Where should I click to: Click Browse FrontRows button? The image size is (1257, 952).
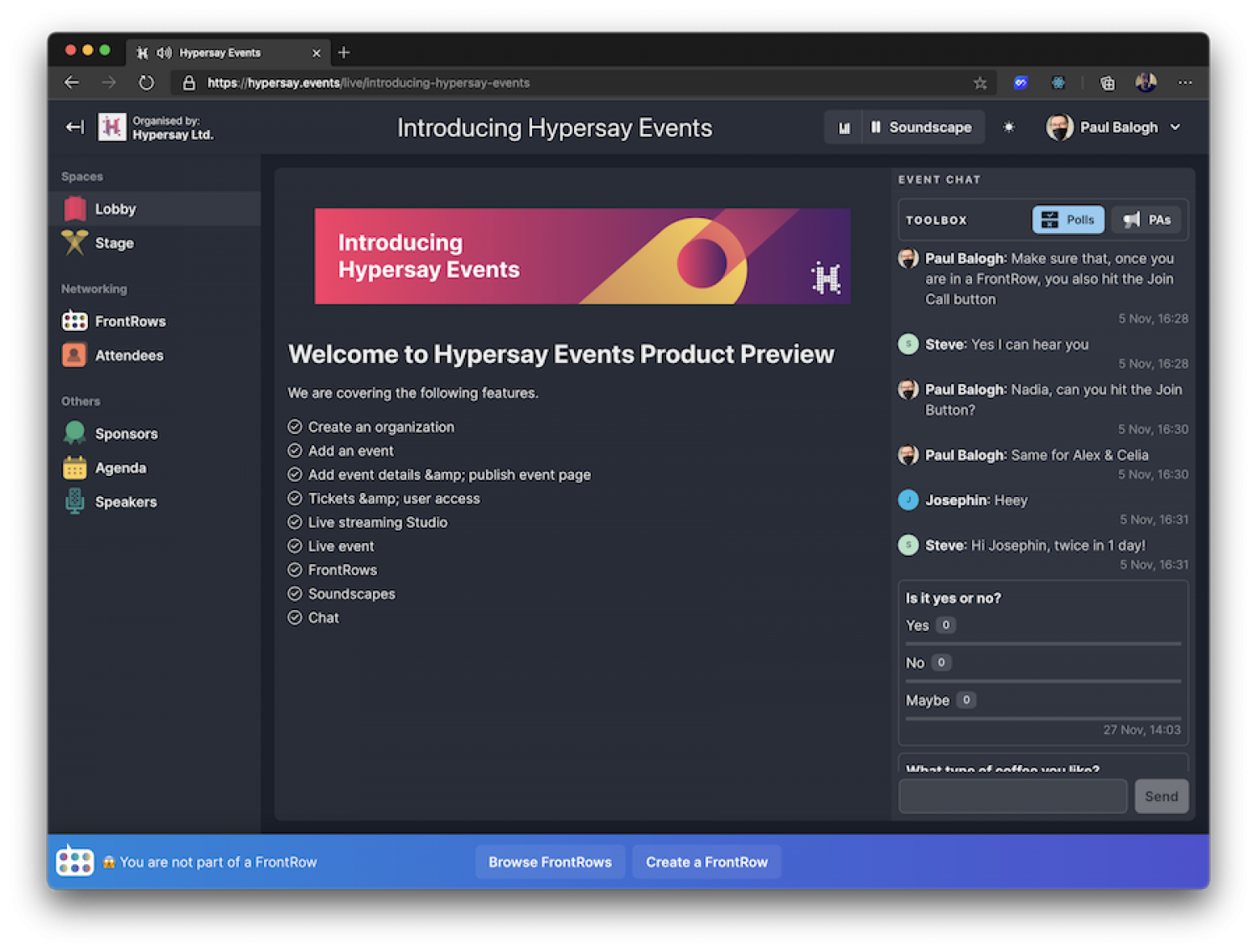pos(550,862)
